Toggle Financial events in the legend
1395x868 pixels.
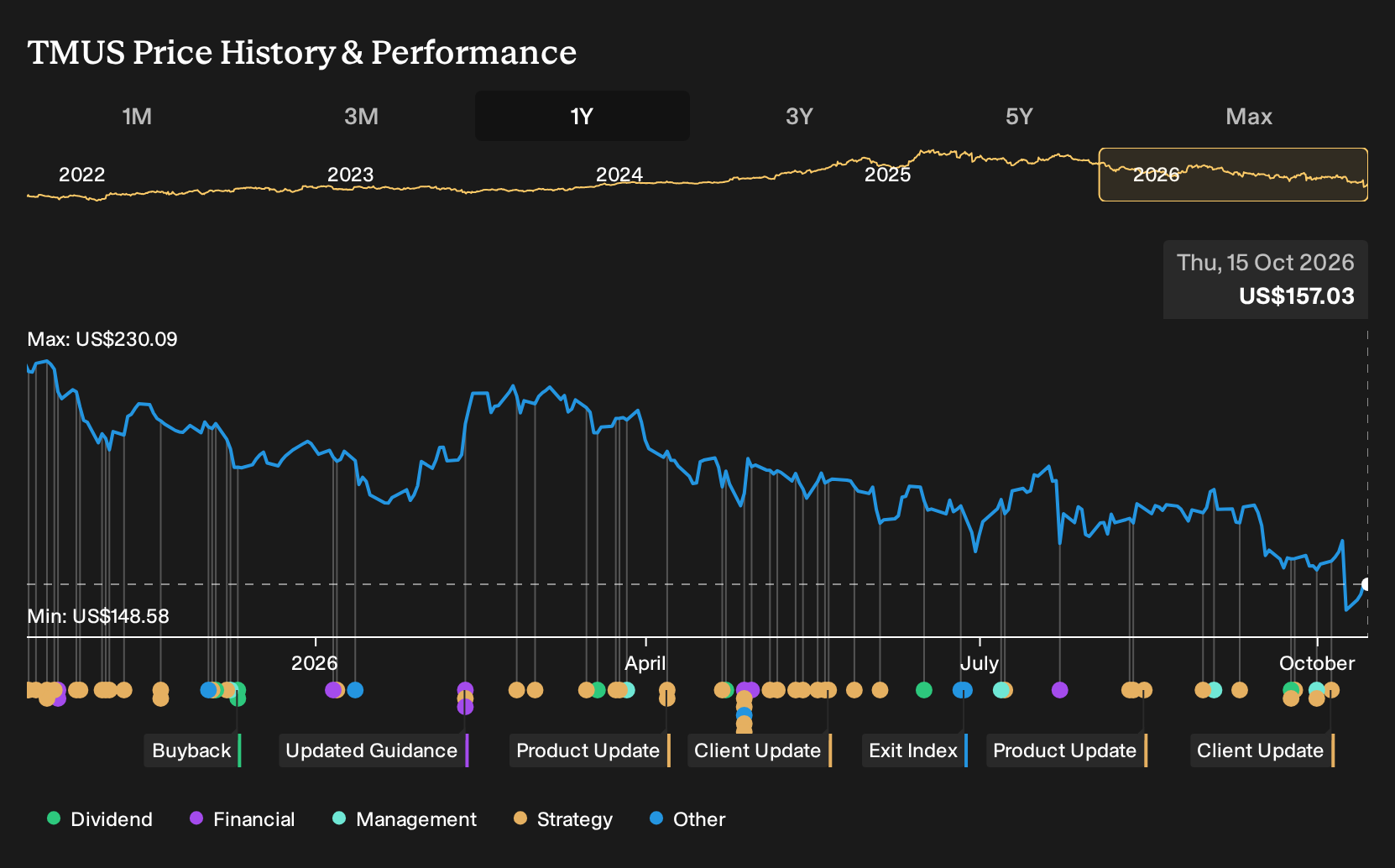(x=242, y=818)
